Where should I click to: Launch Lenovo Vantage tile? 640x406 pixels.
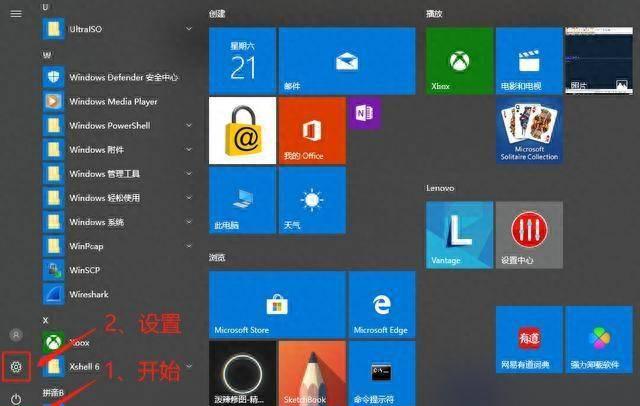(460, 235)
